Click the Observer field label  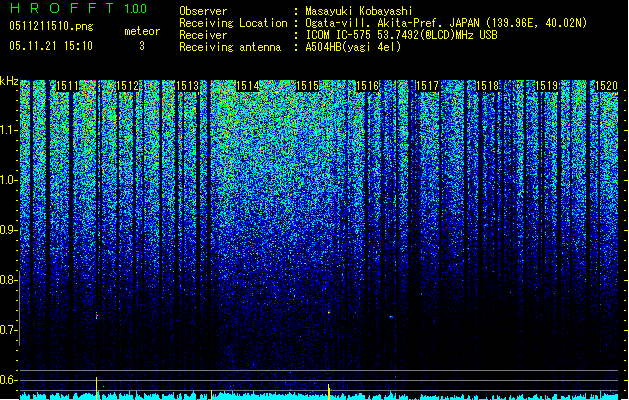(203, 11)
